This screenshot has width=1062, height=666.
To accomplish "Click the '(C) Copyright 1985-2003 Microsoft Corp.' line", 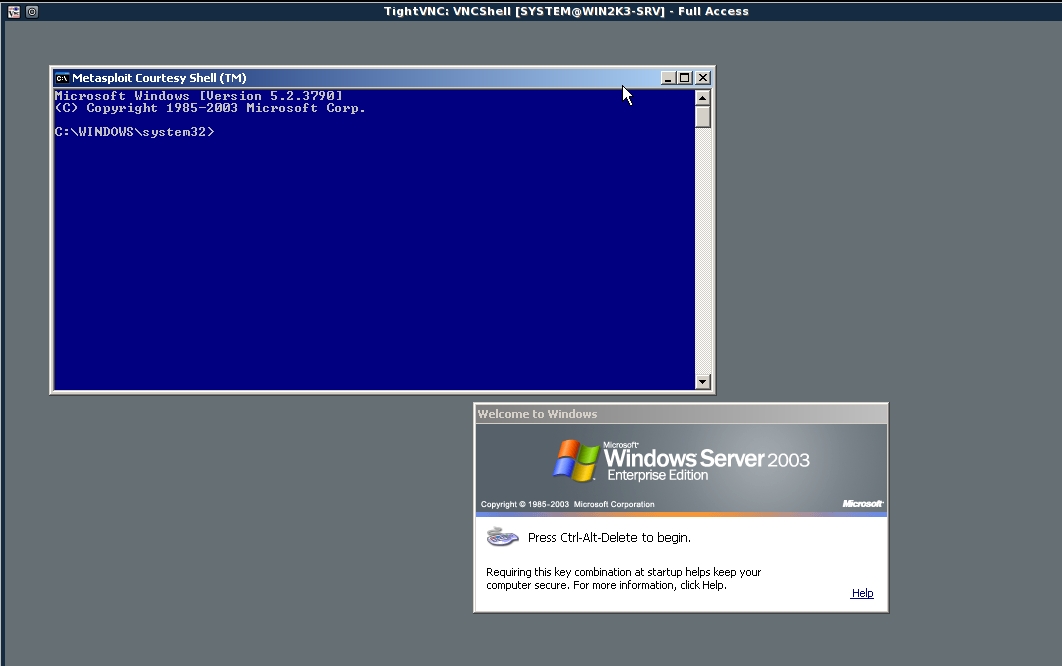I will [210, 108].
